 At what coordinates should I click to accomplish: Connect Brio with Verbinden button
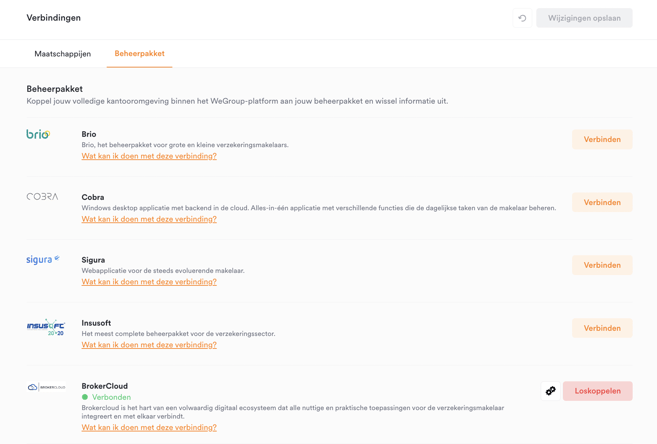click(x=602, y=139)
